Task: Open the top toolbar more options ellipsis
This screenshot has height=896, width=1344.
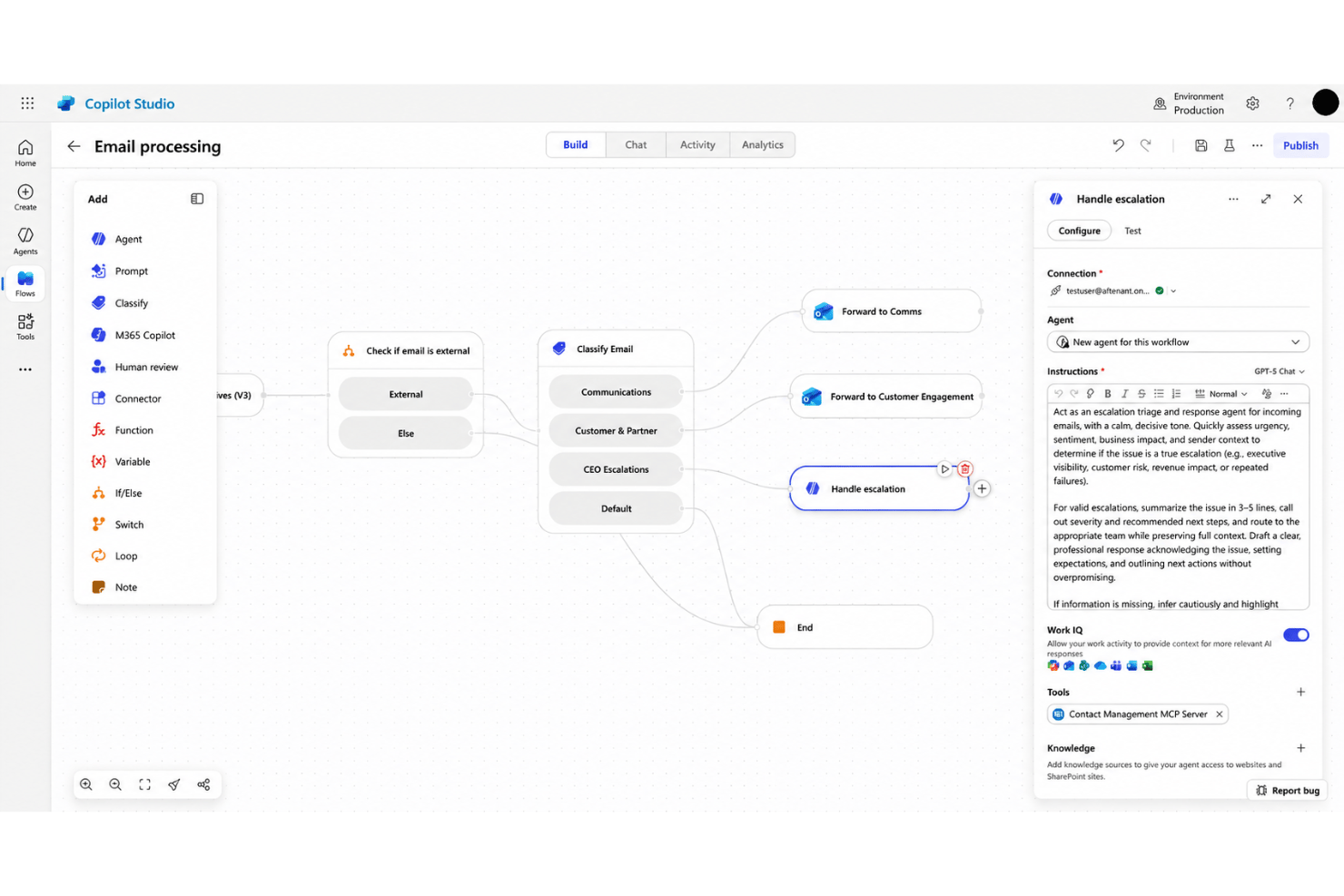Action: 1257,145
